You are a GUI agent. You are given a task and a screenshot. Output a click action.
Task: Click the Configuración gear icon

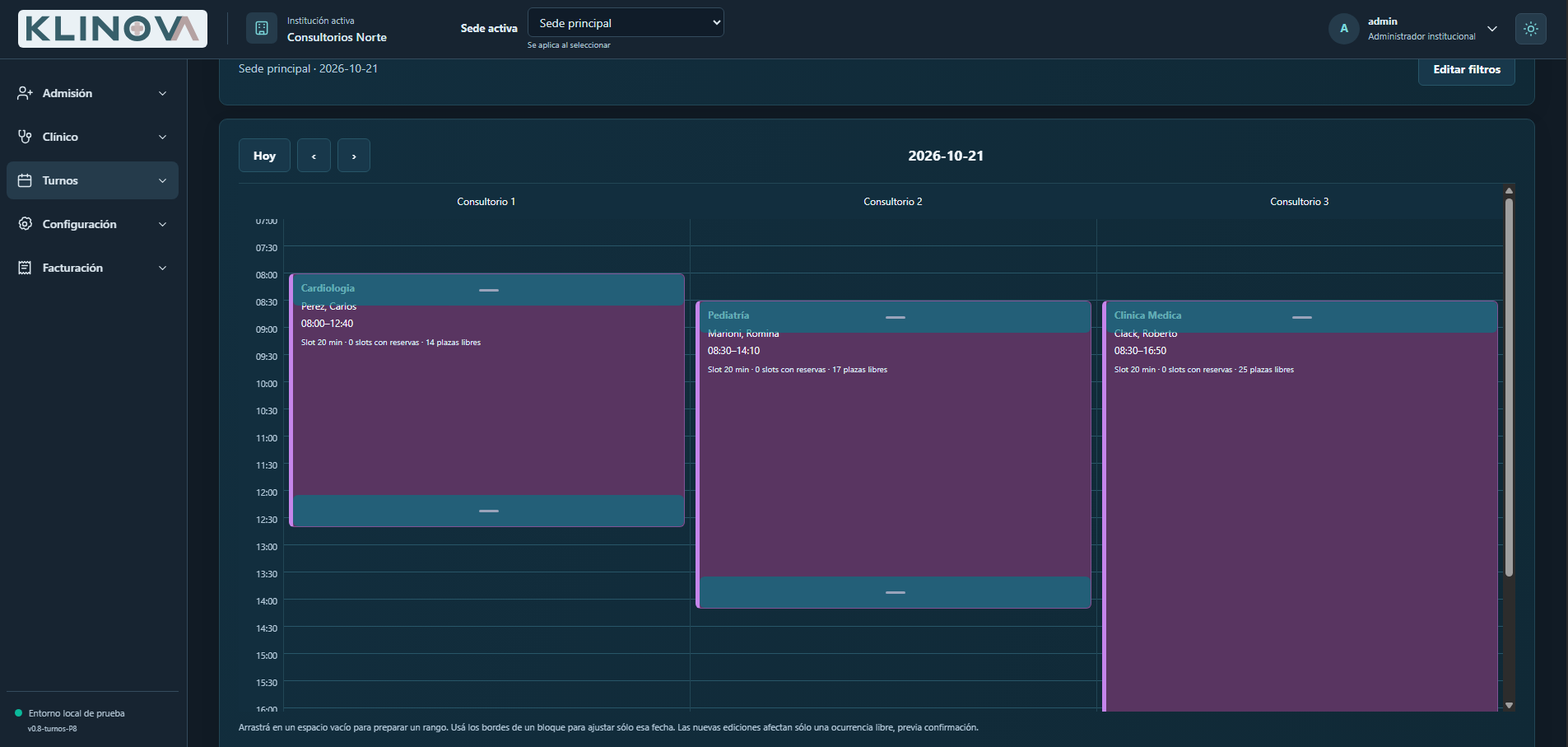pyautogui.click(x=25, y=224)
